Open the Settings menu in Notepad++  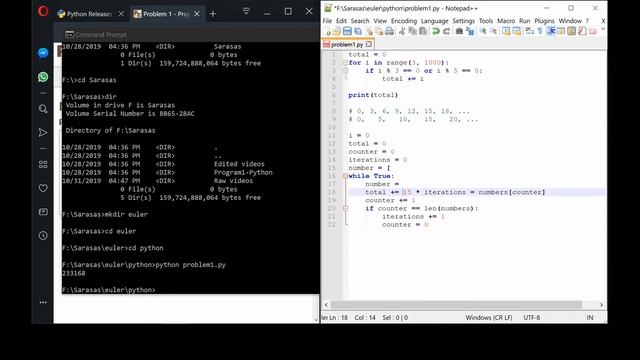[463, 21]
